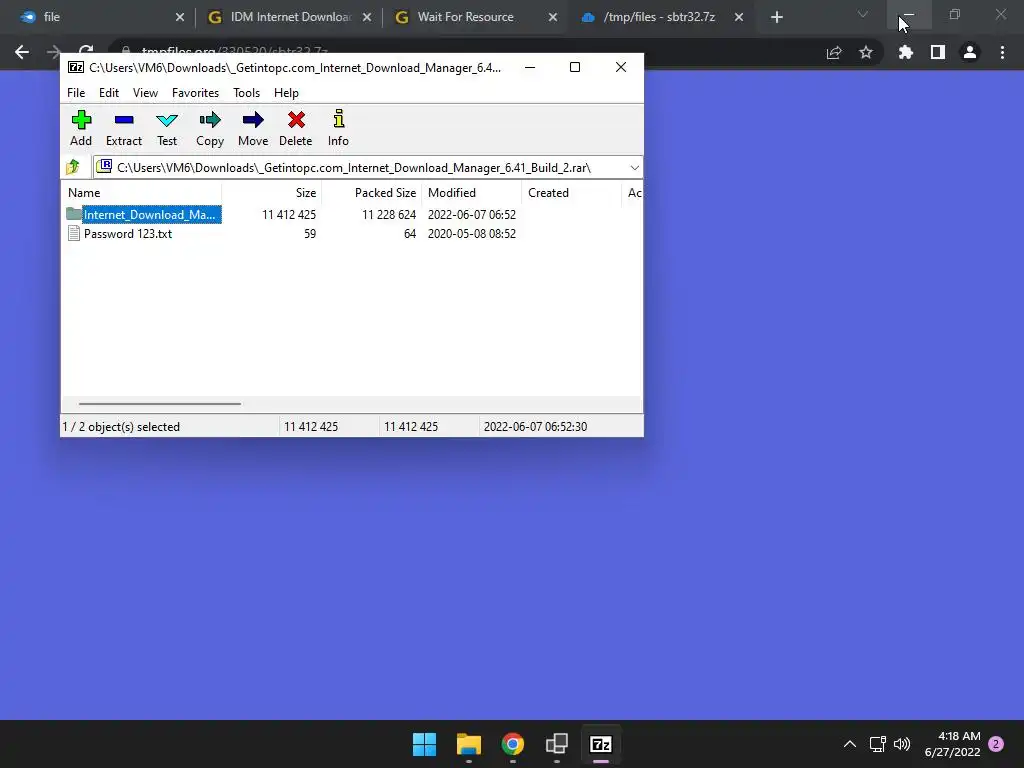Choose the Move toolbar icon
This screenshot has height=768, width=1024.
[x=253, y=120]
